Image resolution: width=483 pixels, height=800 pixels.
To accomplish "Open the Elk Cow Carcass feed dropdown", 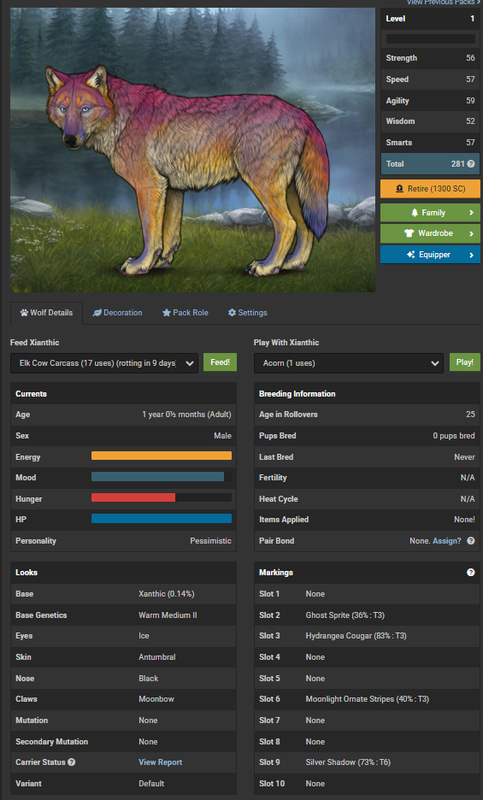I will click(x=104, y=363).
